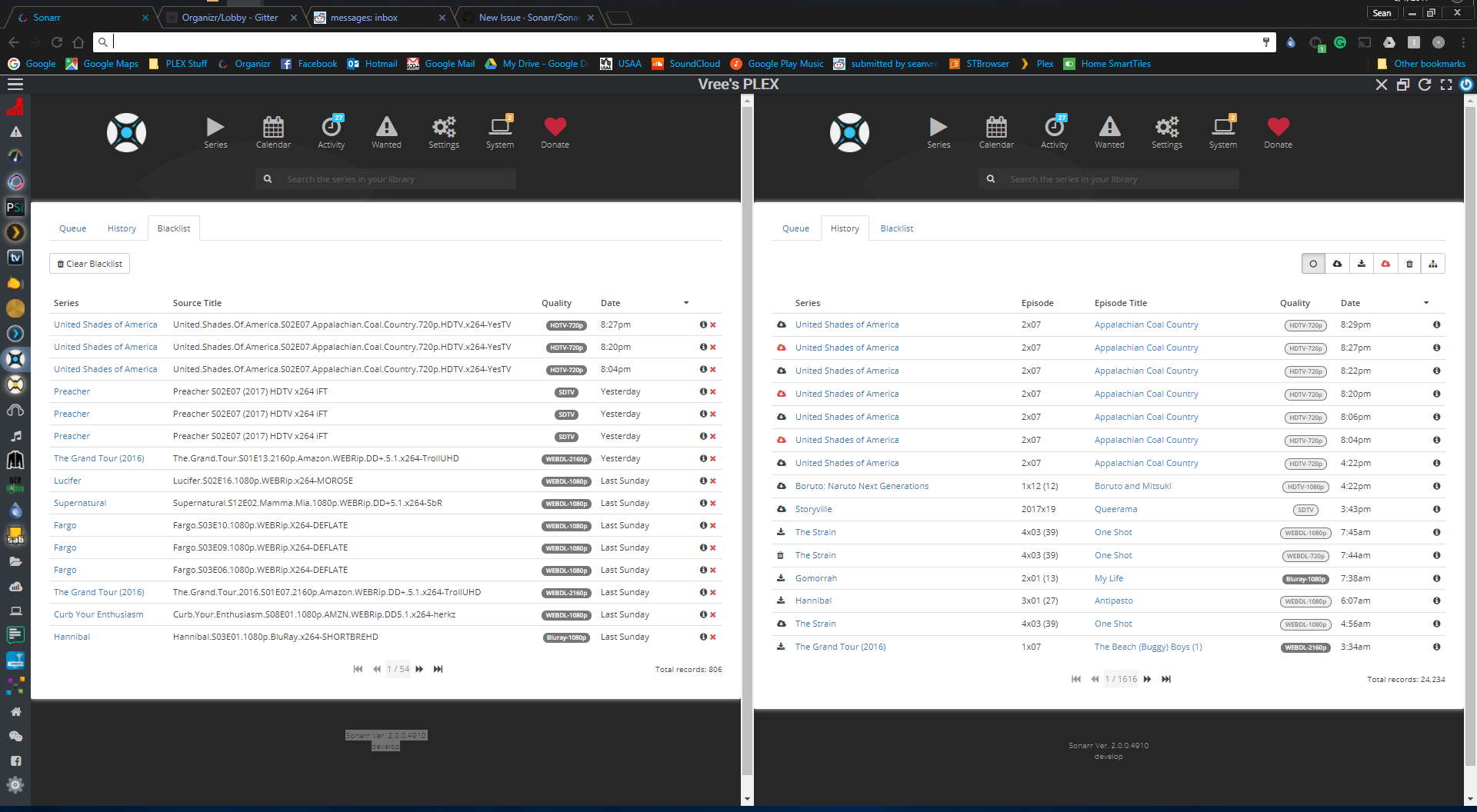Switch to Queue tab in left pane
The height and width of the screenshot is (812, 1477).
[72, 228]
